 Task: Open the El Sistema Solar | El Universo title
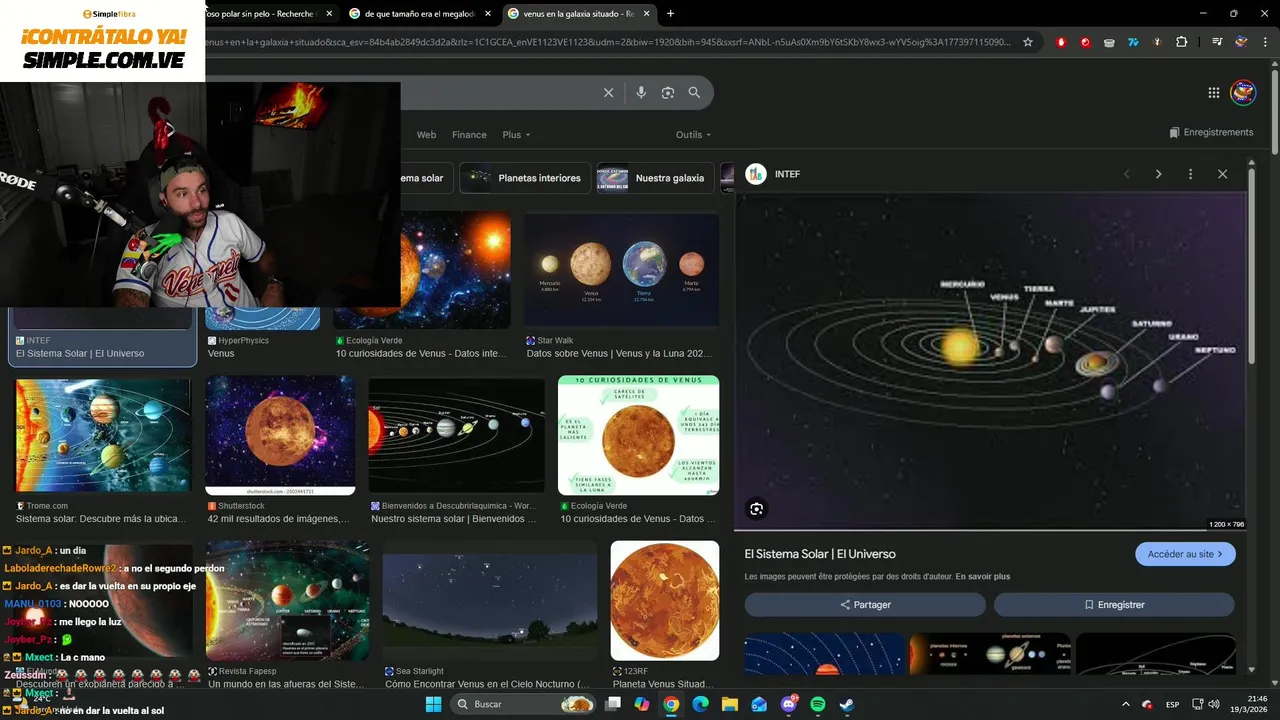820,554
